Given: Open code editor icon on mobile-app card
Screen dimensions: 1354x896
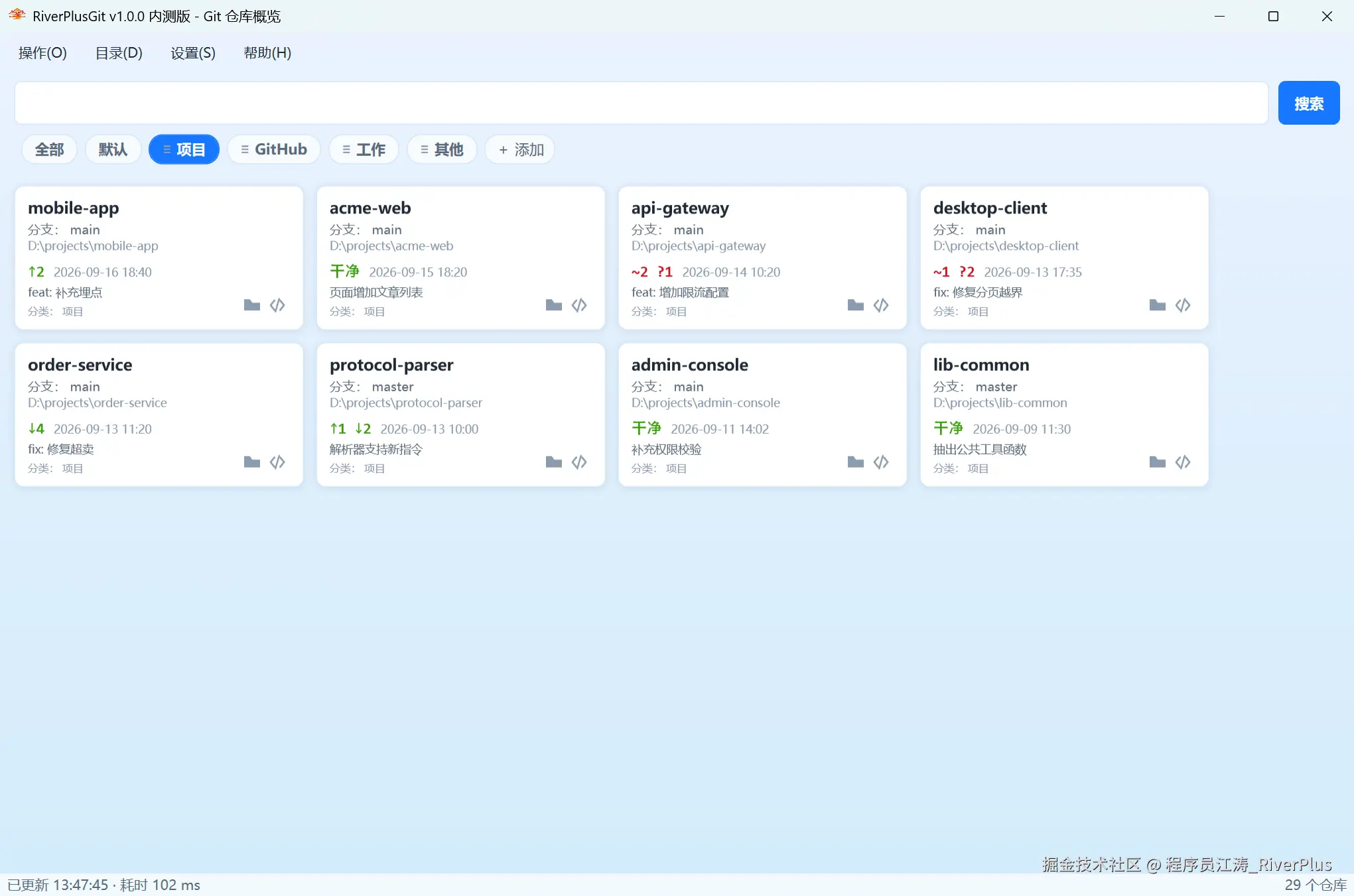Looking at the screenshot, I should pos(277,305).
